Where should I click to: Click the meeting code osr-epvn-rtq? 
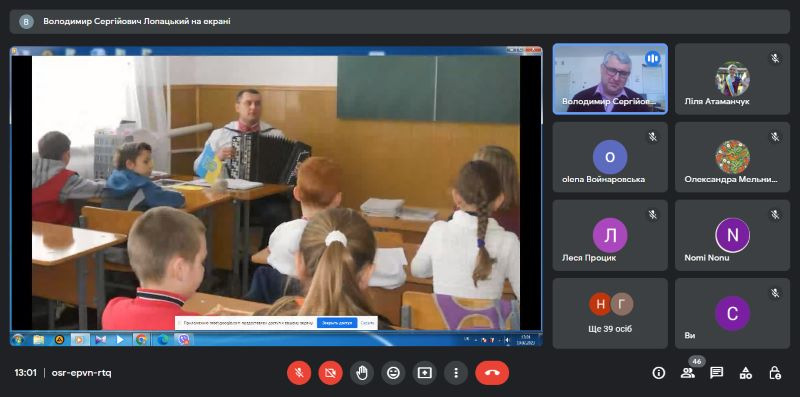click(x=82, y=373)
